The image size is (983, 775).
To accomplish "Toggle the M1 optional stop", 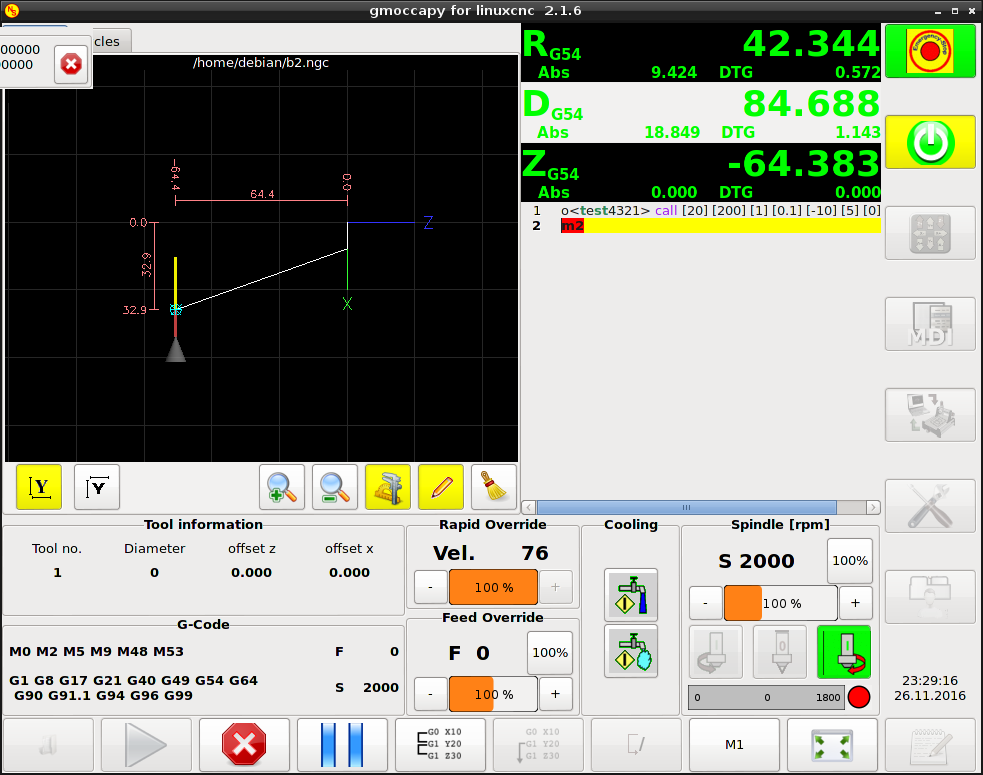I will (734, 745).
